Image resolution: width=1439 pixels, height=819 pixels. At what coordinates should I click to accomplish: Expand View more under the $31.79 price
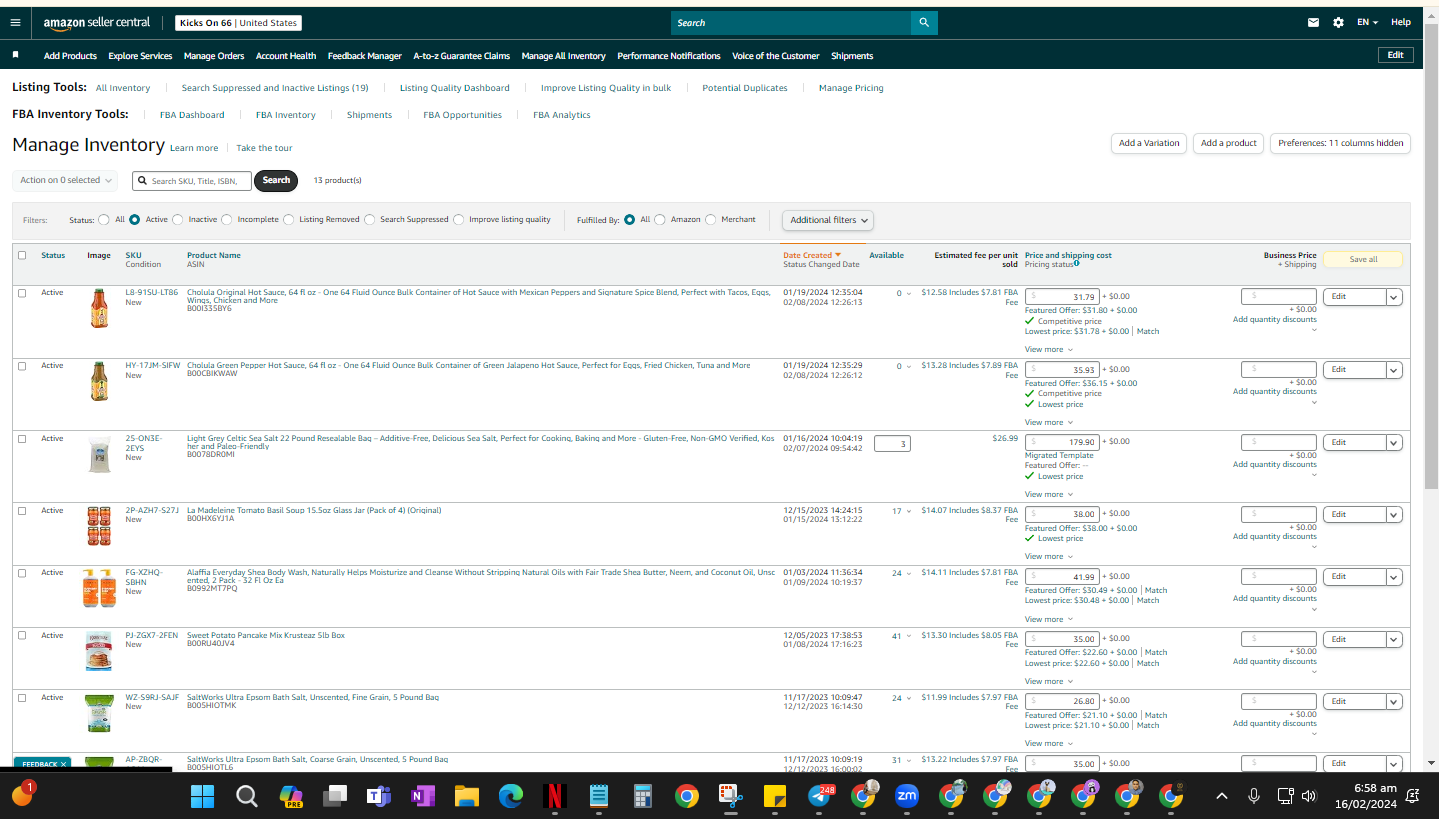pyautogui.click(x=1049, y=349)
